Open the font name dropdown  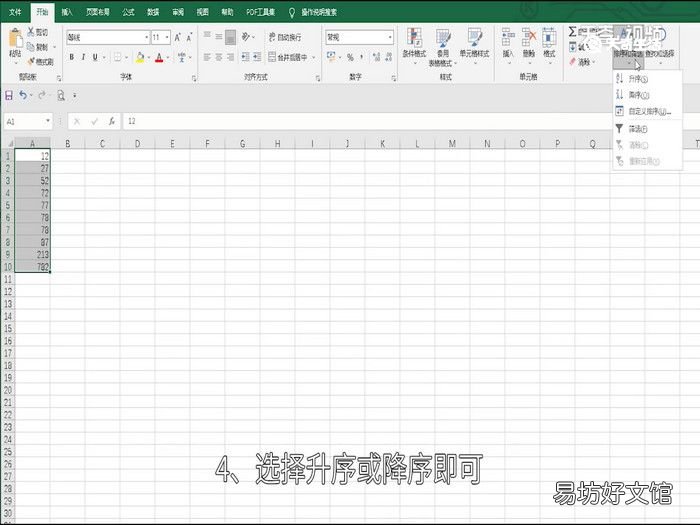(146, 38)
